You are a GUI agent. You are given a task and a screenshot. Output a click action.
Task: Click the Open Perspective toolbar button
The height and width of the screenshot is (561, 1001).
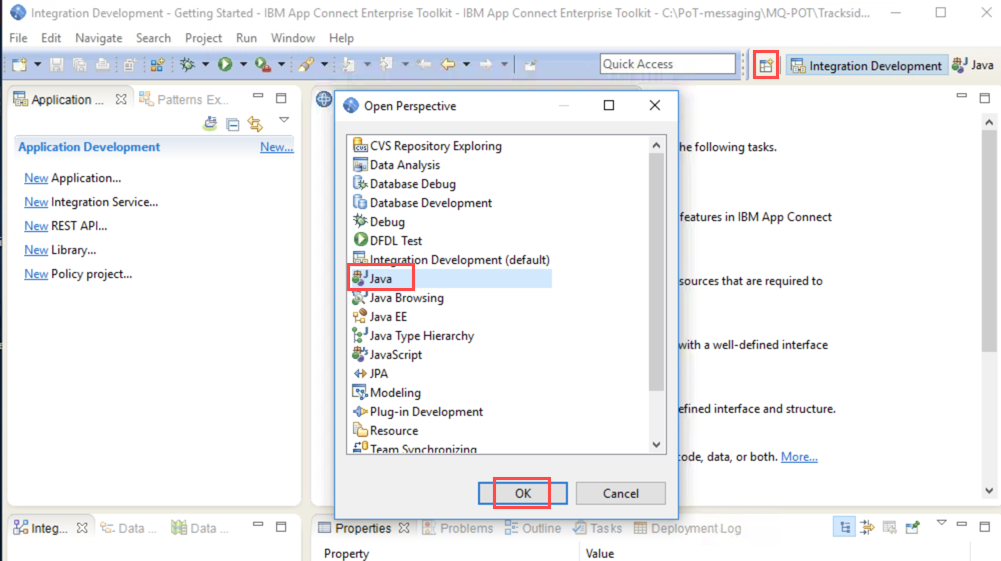pyautogui.click(x=765, y=65)
